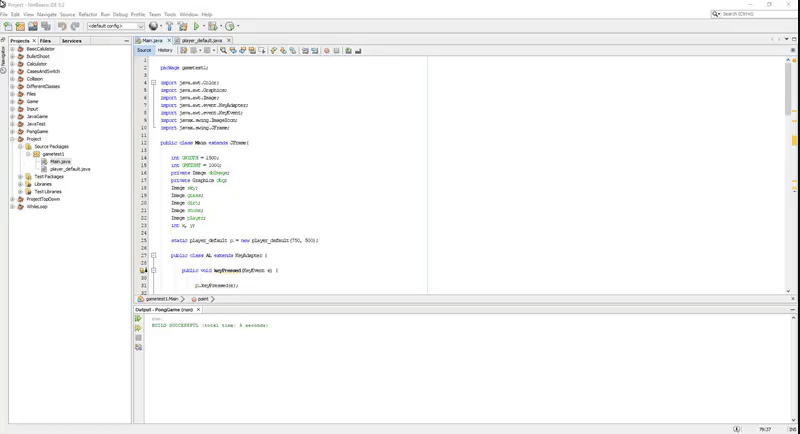This screenshot has height=434, width=800.
Task: Expand the Libraries node
Action: [20, 184]
